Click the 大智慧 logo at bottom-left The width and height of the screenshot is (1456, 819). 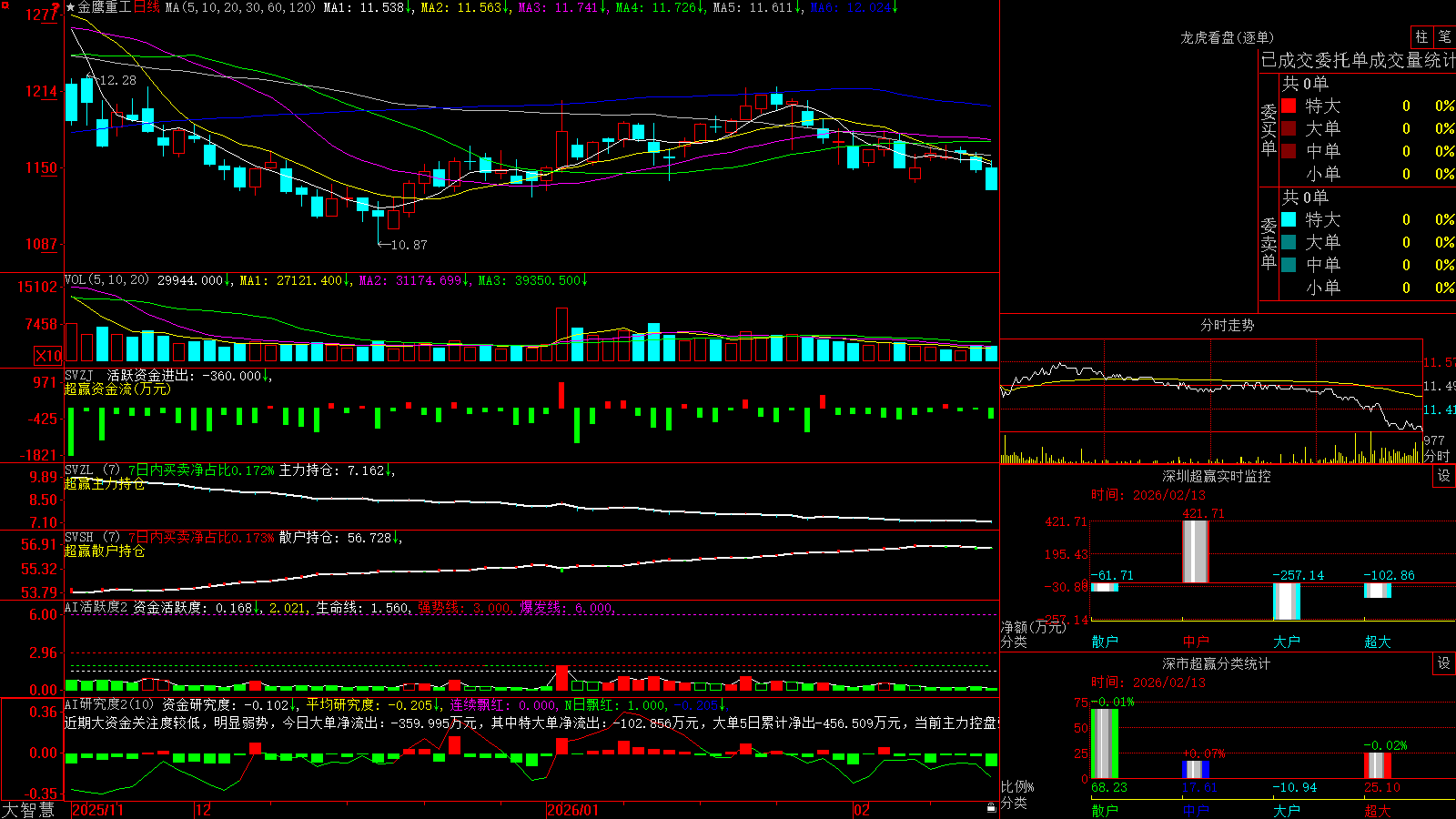(x=28, y=810)
